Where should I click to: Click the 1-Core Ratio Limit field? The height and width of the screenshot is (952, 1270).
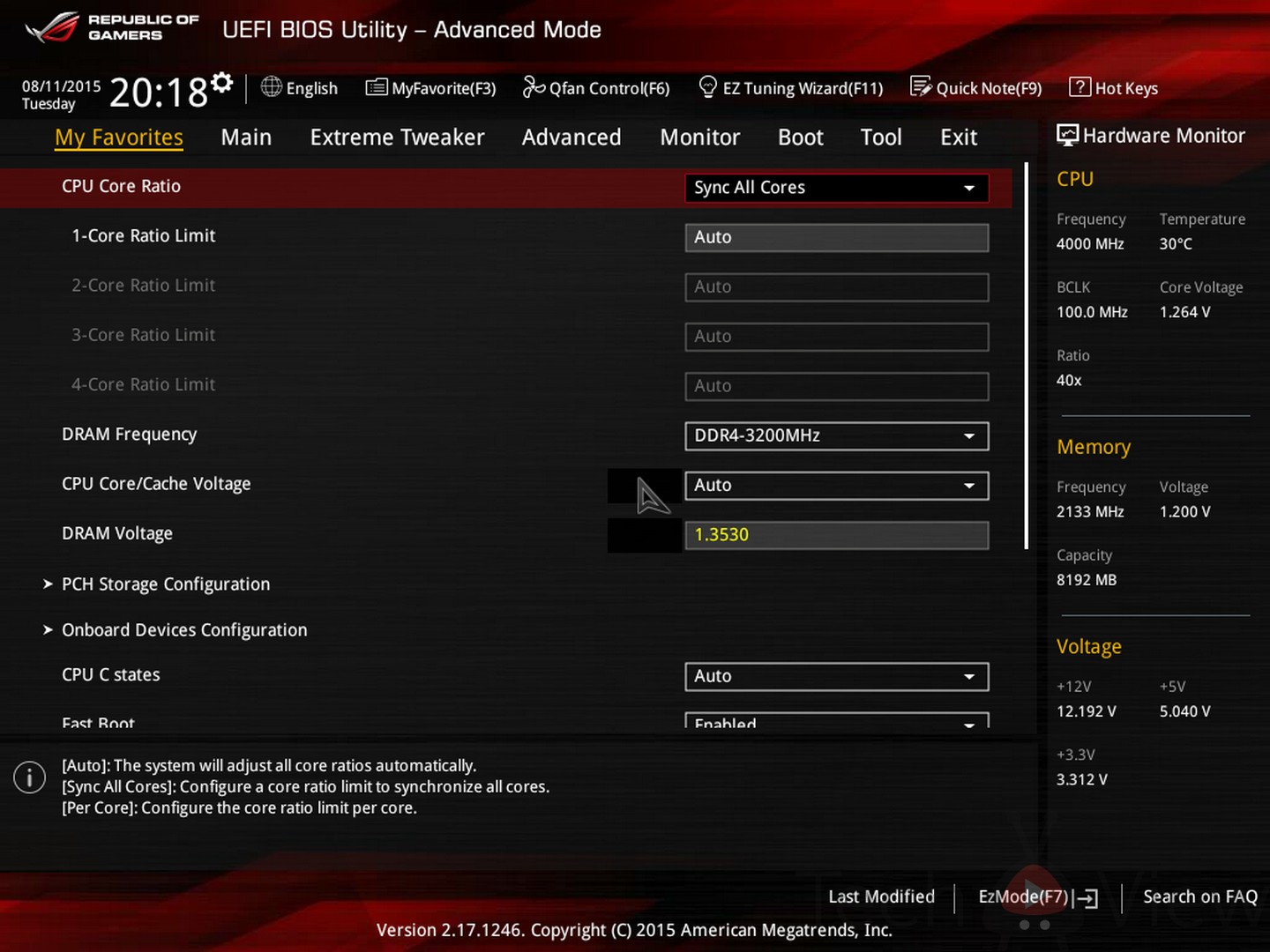coord(836,237)
